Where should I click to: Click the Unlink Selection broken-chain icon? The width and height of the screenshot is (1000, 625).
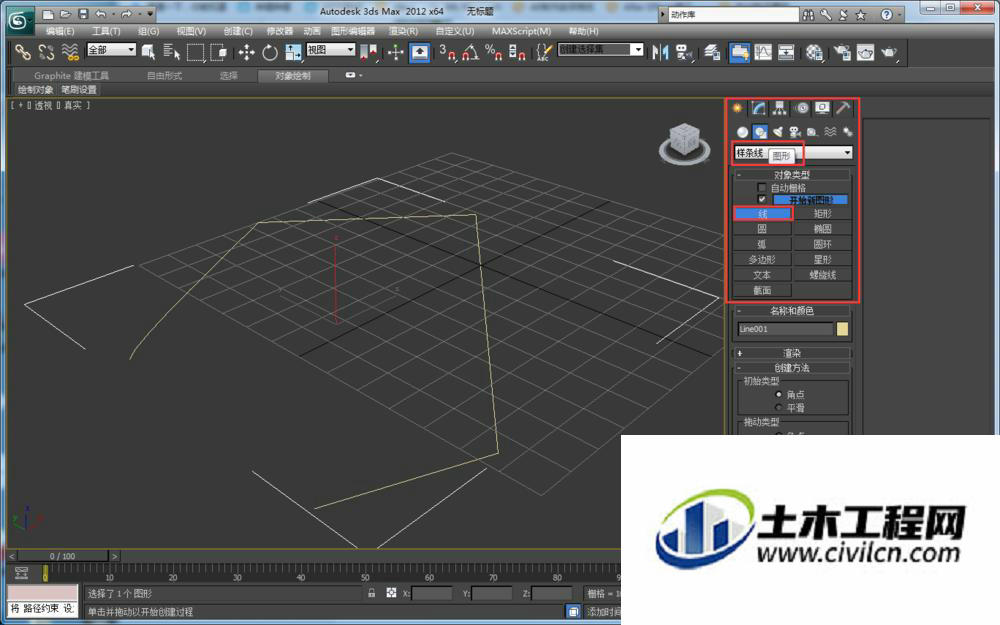(46, 52)
